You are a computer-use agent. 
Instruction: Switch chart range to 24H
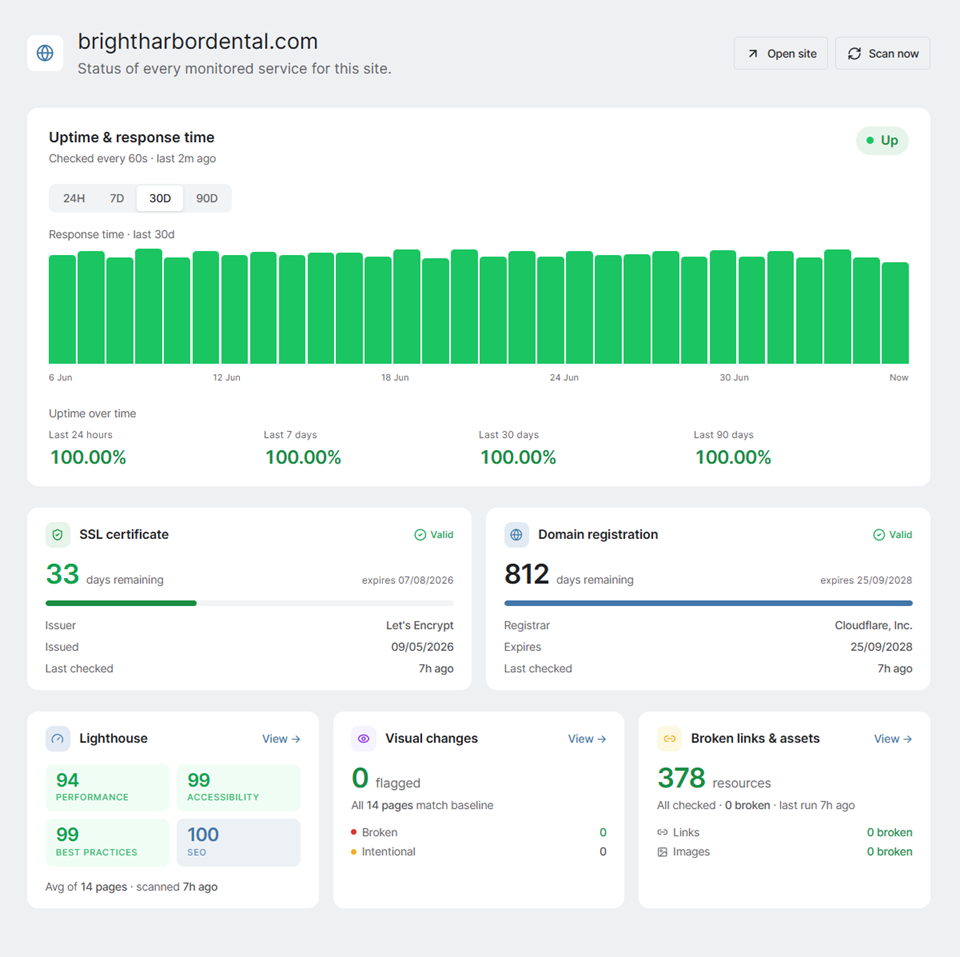[74, 198]
